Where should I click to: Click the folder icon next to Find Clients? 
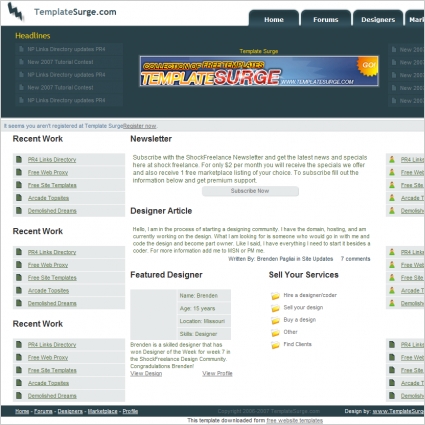click(275, 345)
